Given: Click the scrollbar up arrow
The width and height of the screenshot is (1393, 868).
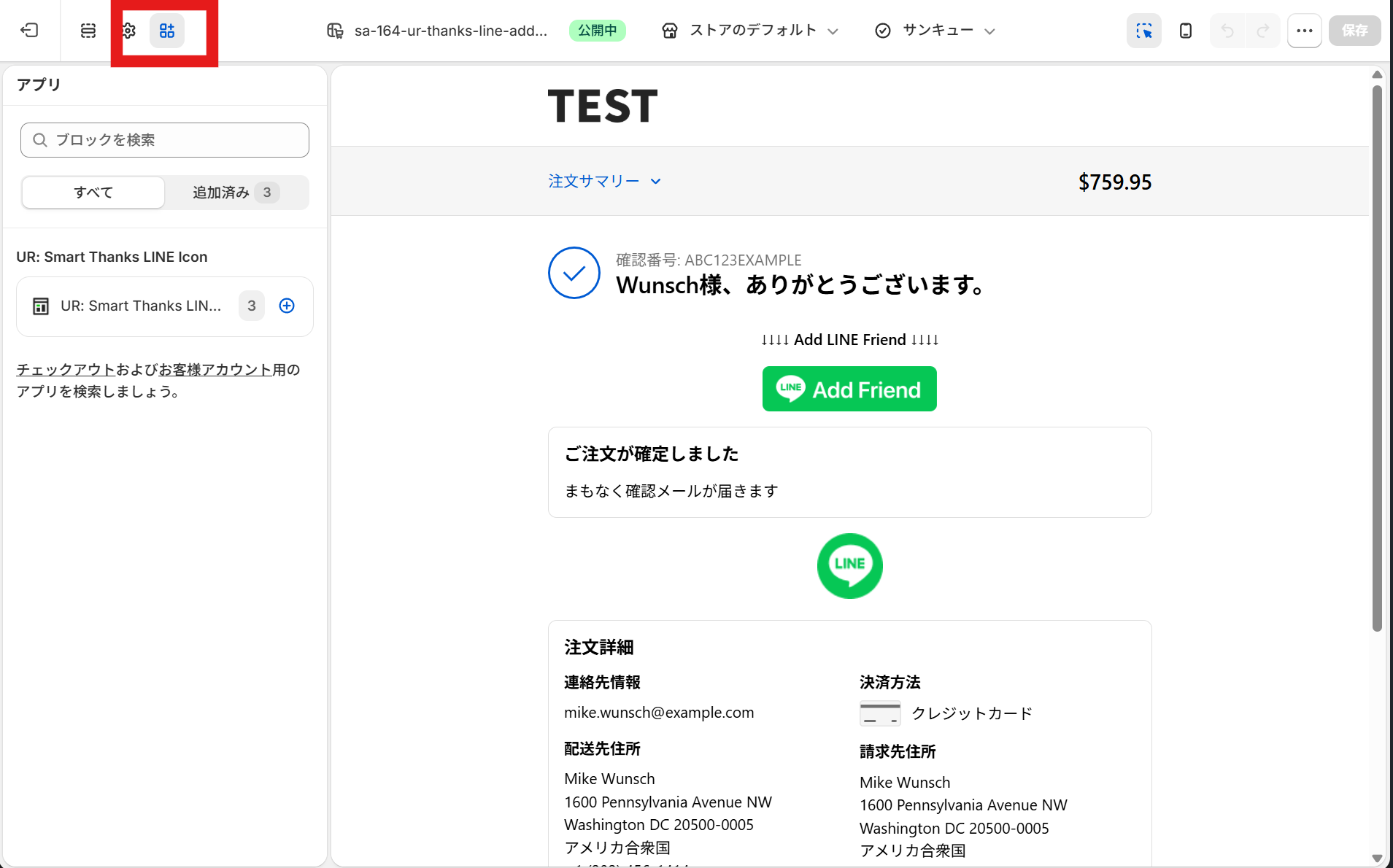Looking at the screenshot, I should [x=1377, y=74].
